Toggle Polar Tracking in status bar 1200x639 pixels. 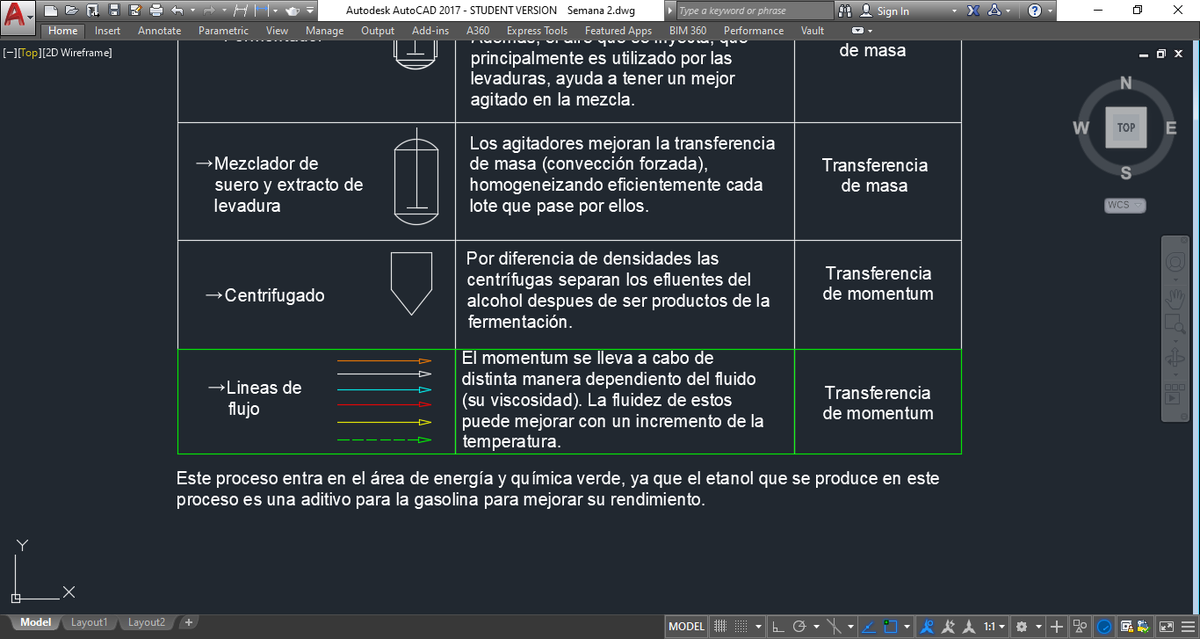[801, 627]
